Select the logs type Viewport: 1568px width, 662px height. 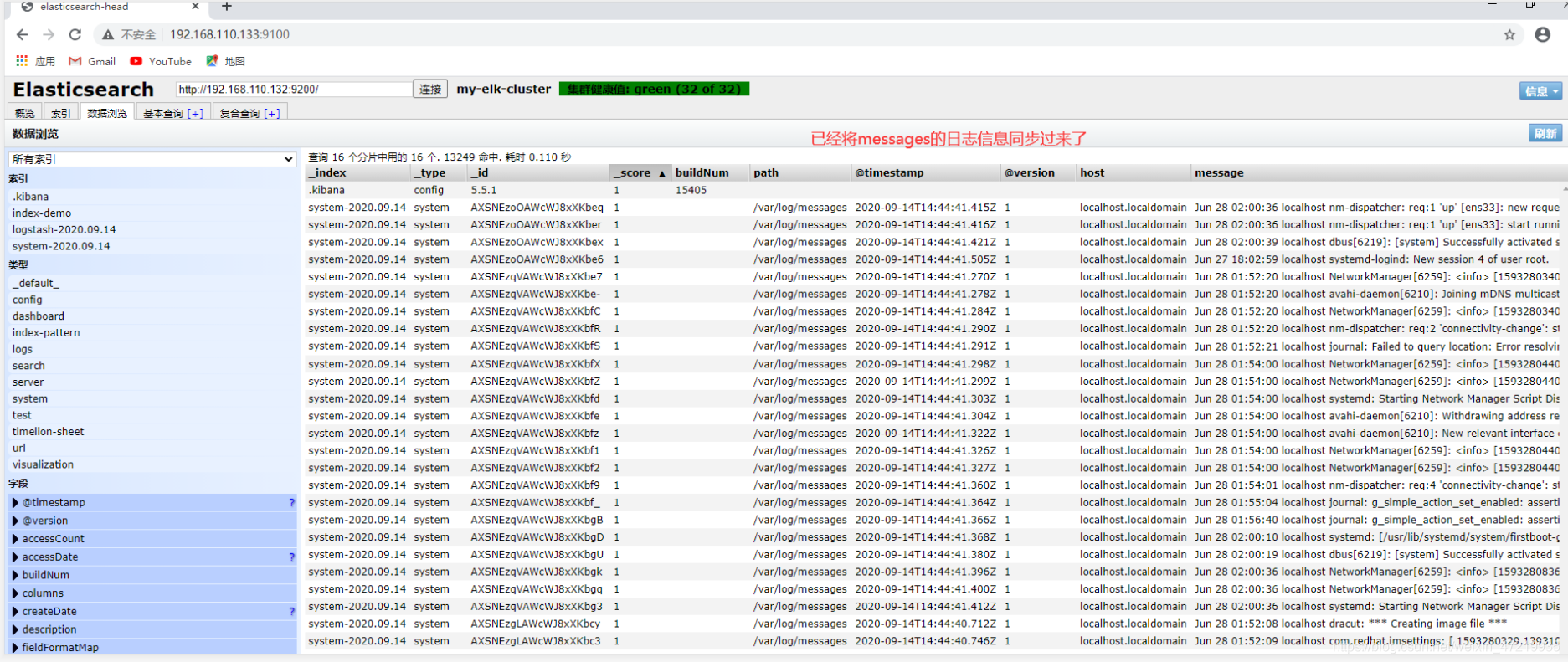152,349
